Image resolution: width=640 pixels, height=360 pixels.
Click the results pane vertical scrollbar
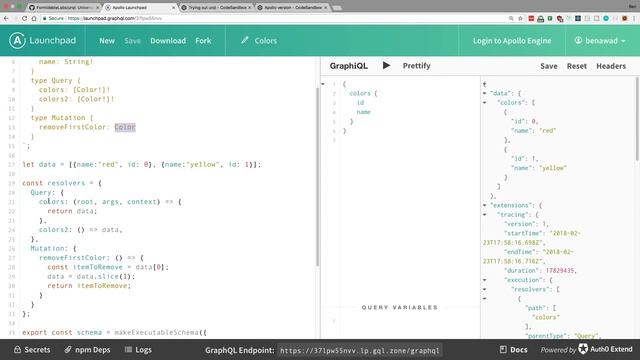[x=637, y=118]
